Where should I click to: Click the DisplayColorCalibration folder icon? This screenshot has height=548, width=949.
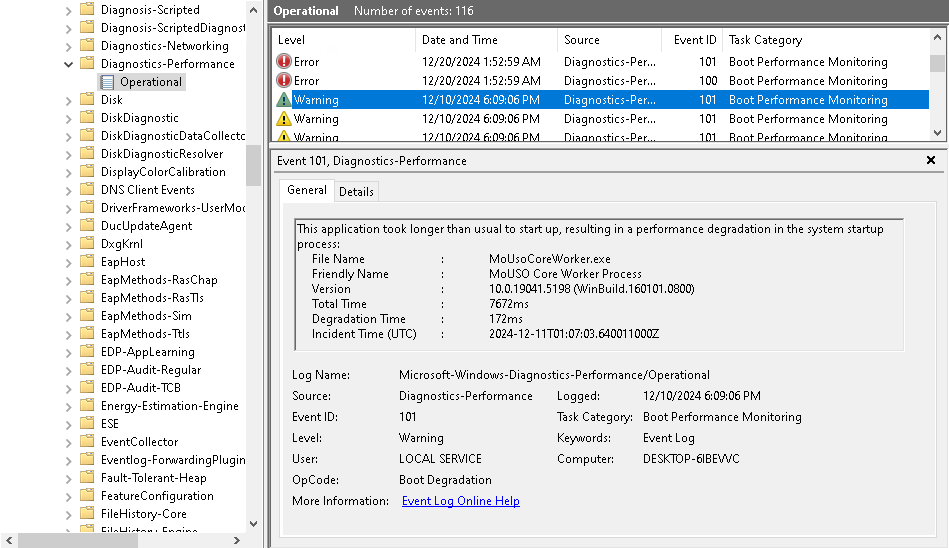click(87, 171)
